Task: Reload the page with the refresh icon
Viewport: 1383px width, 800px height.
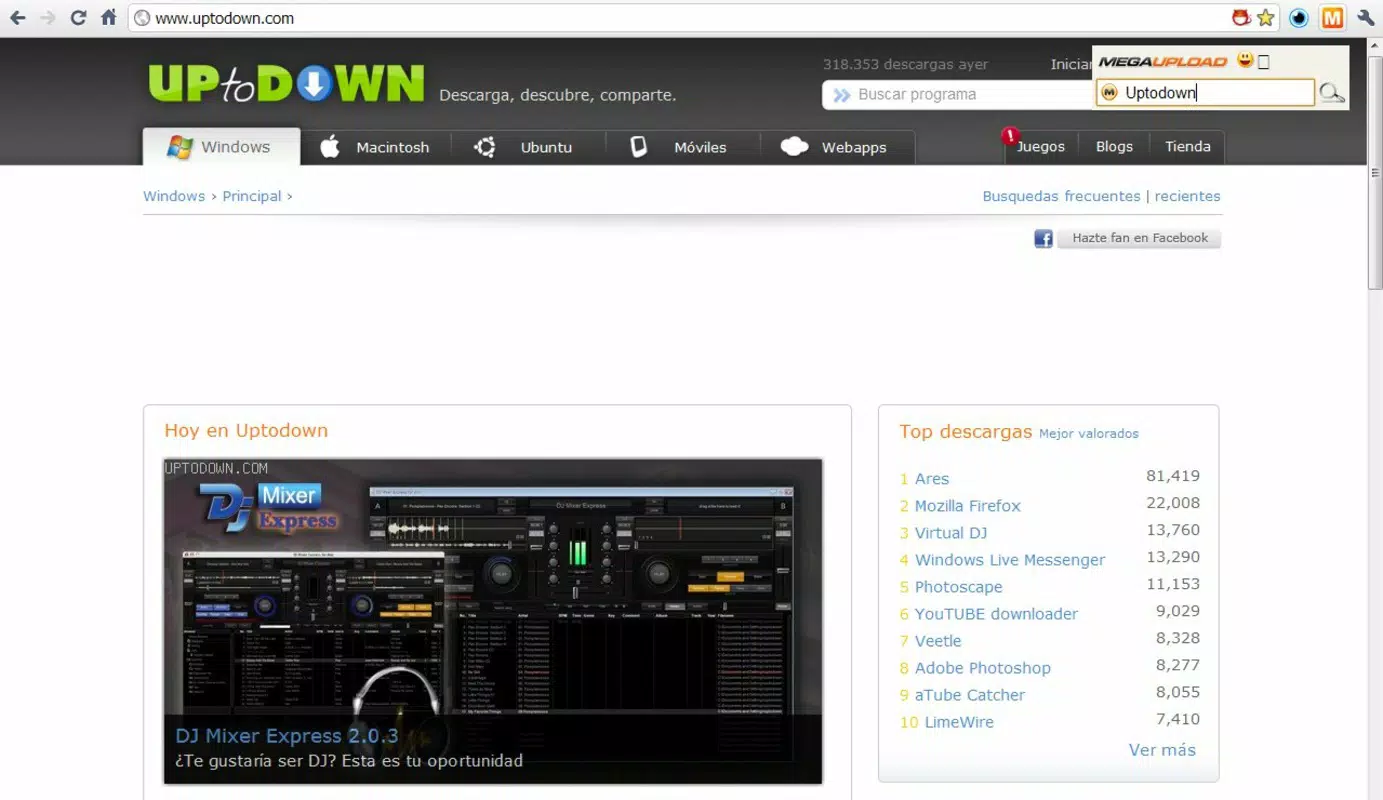Action: 78,18
